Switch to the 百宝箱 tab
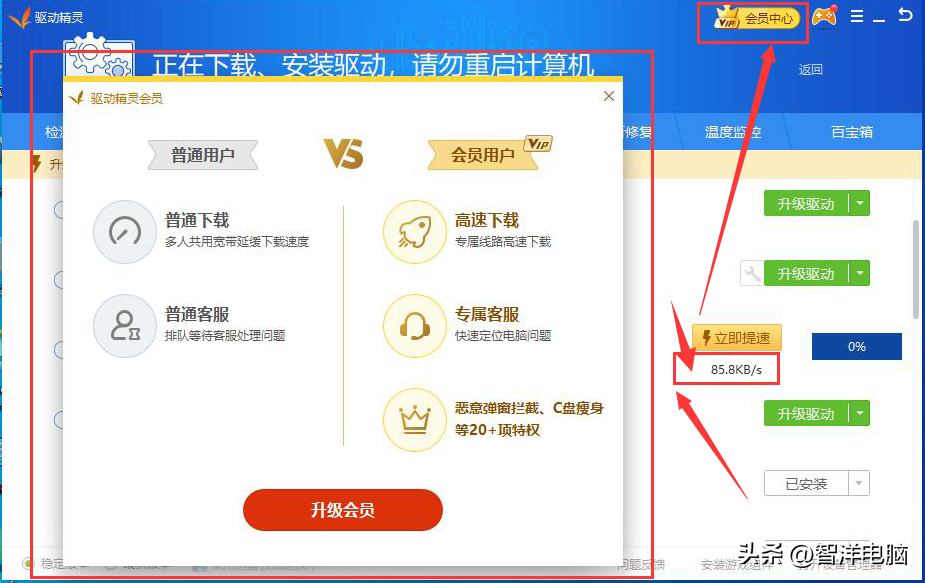Image resolution: width=925 pixels, height=583 pixels. coord(851,132)
